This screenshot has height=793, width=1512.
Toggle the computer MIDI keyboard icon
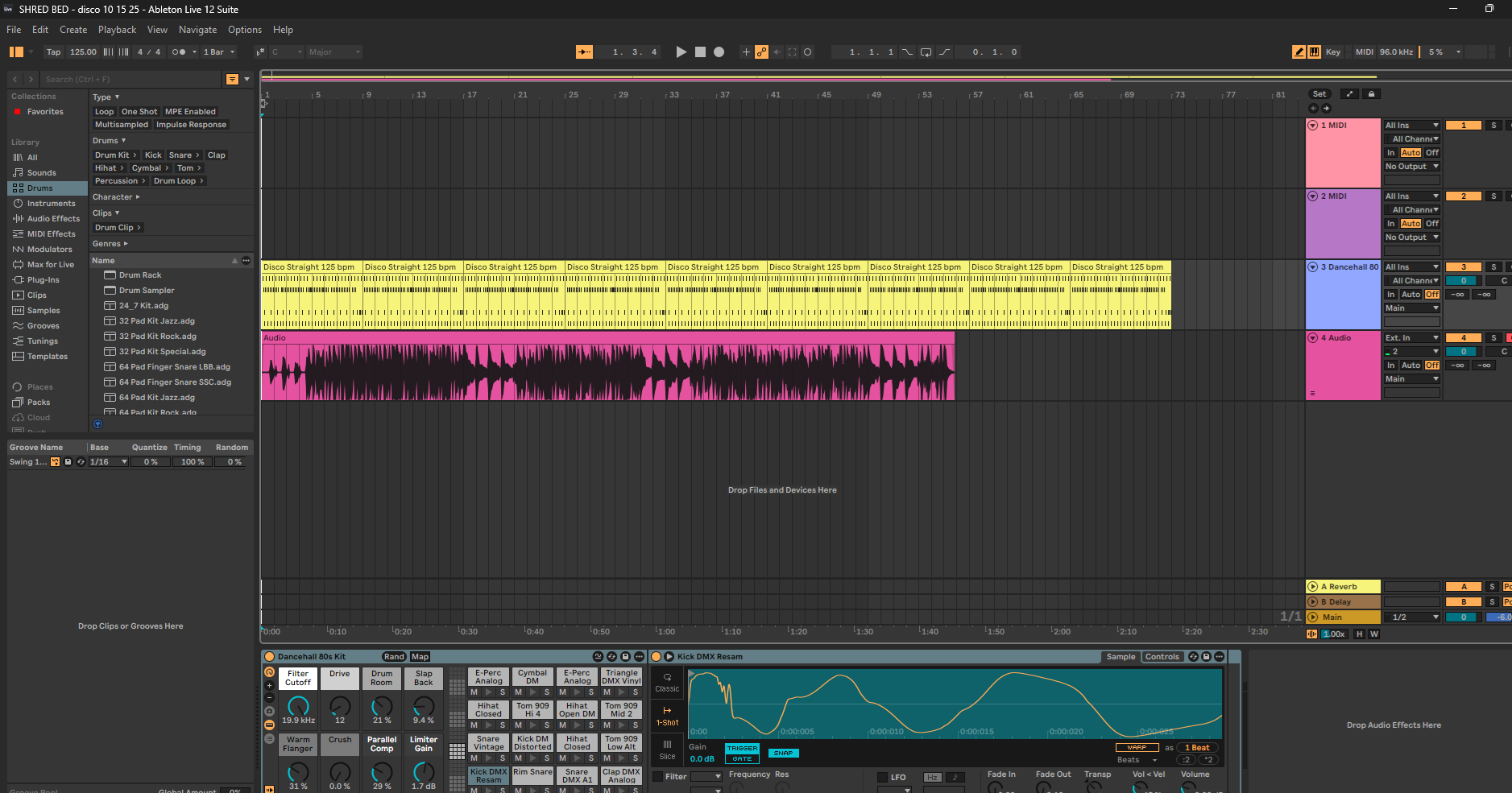(x=1315, y=52)
